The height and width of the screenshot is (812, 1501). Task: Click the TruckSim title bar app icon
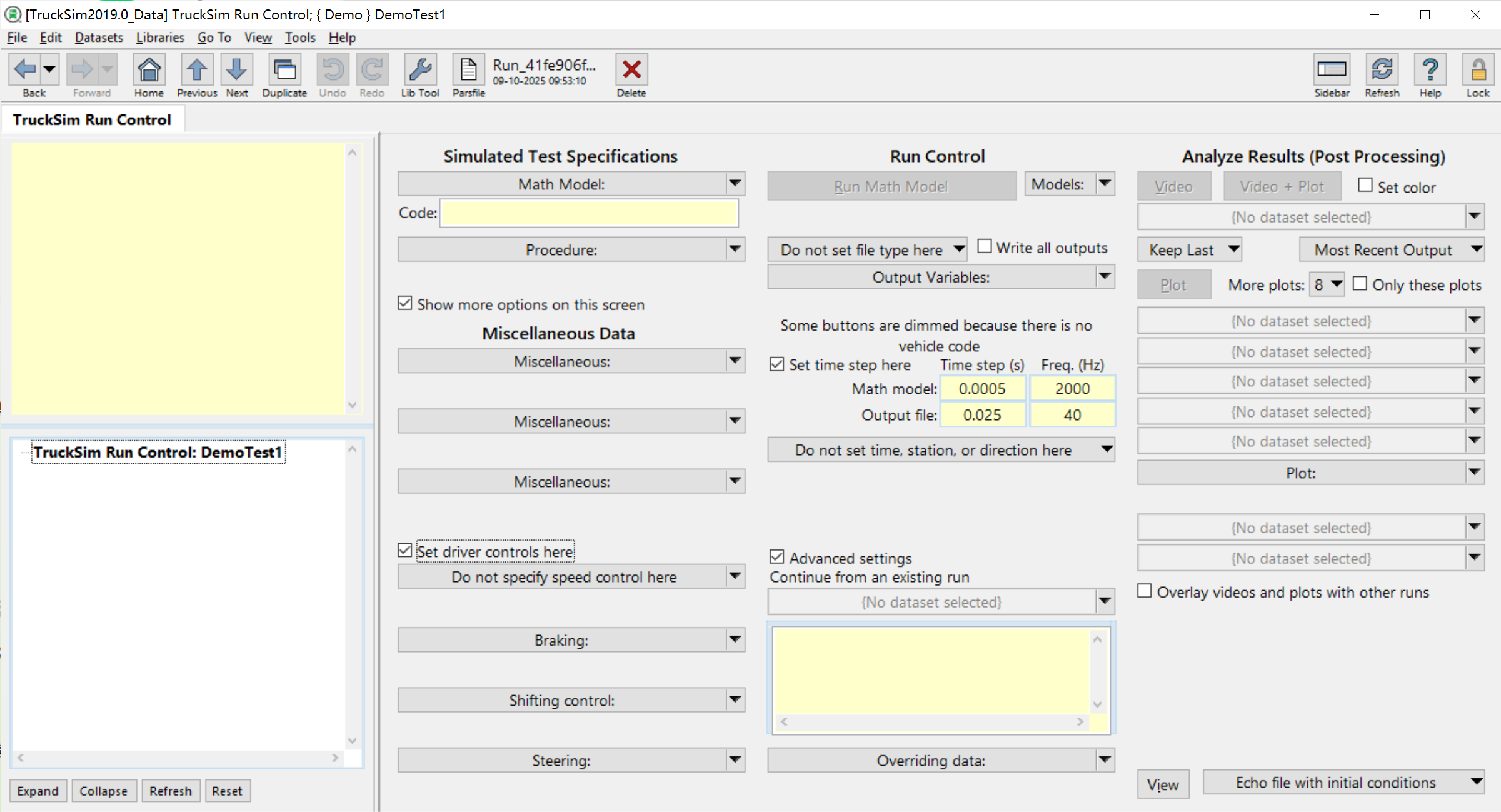[x=12, y=14]
